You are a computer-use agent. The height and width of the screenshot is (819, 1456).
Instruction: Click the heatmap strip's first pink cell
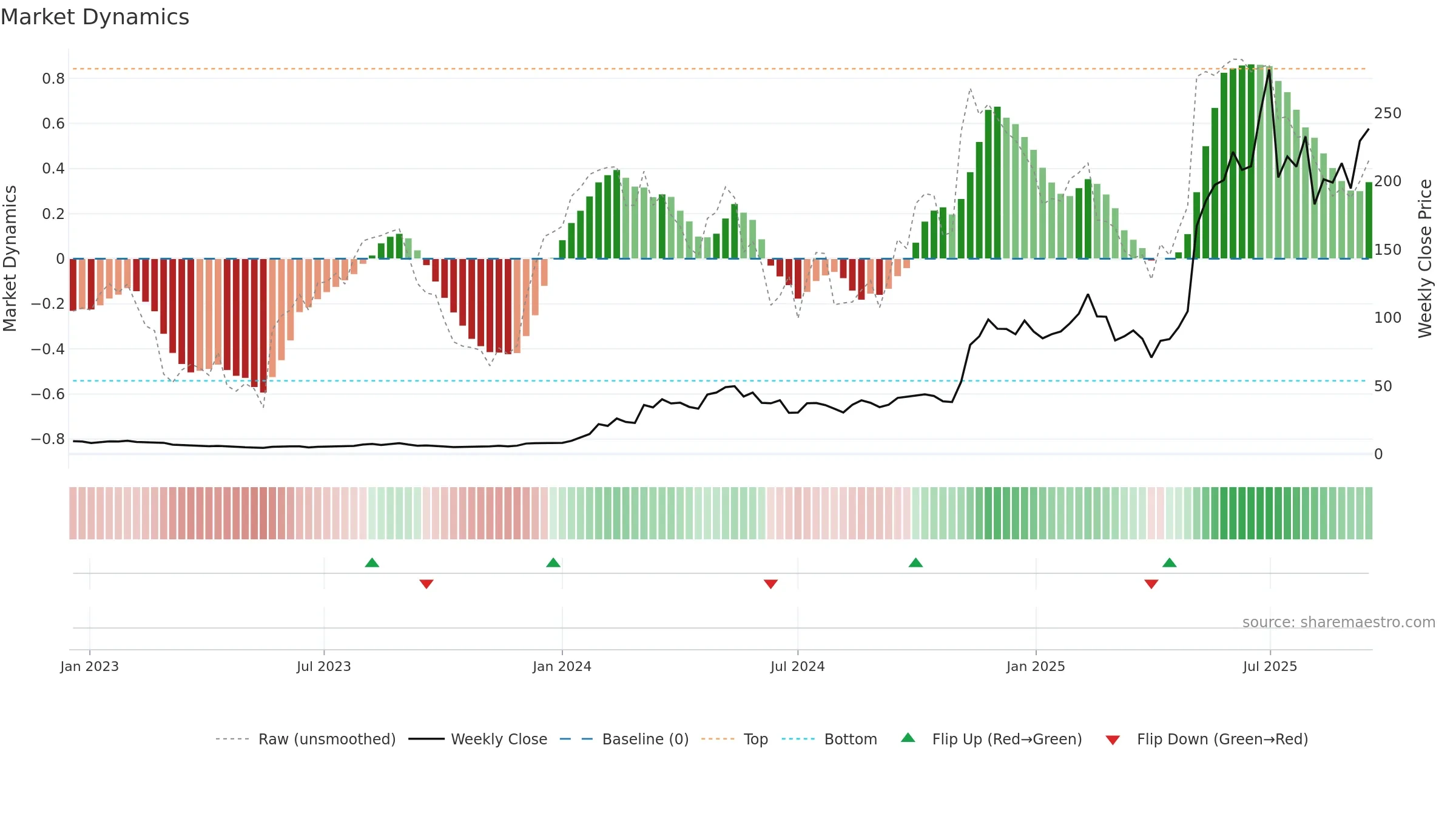pyautogui.click(x=73, y=513)
